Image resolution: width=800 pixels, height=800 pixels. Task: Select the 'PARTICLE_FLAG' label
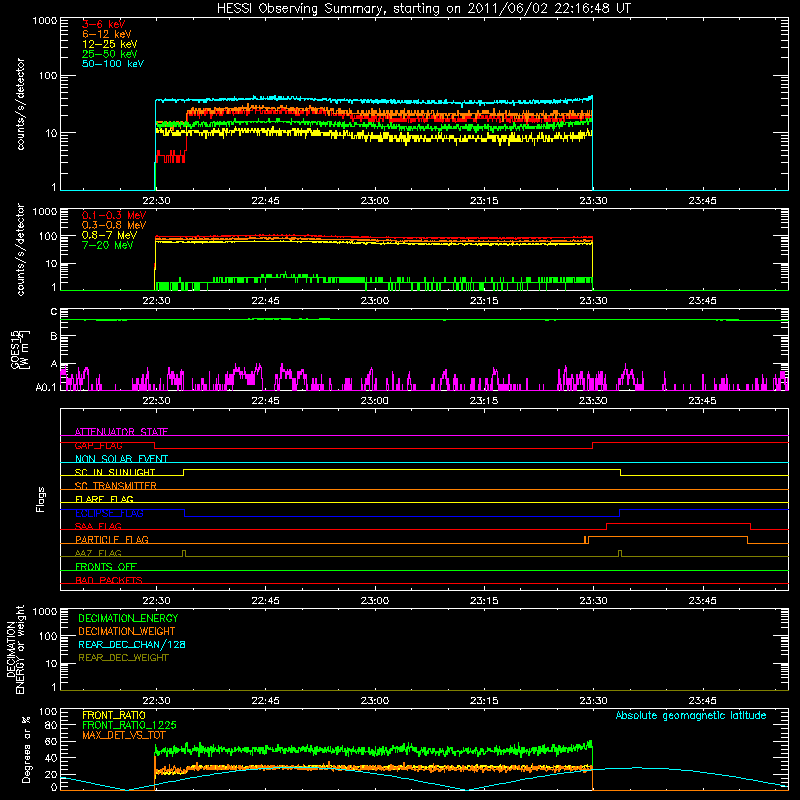pyautogui.click(x=112, y=540)
